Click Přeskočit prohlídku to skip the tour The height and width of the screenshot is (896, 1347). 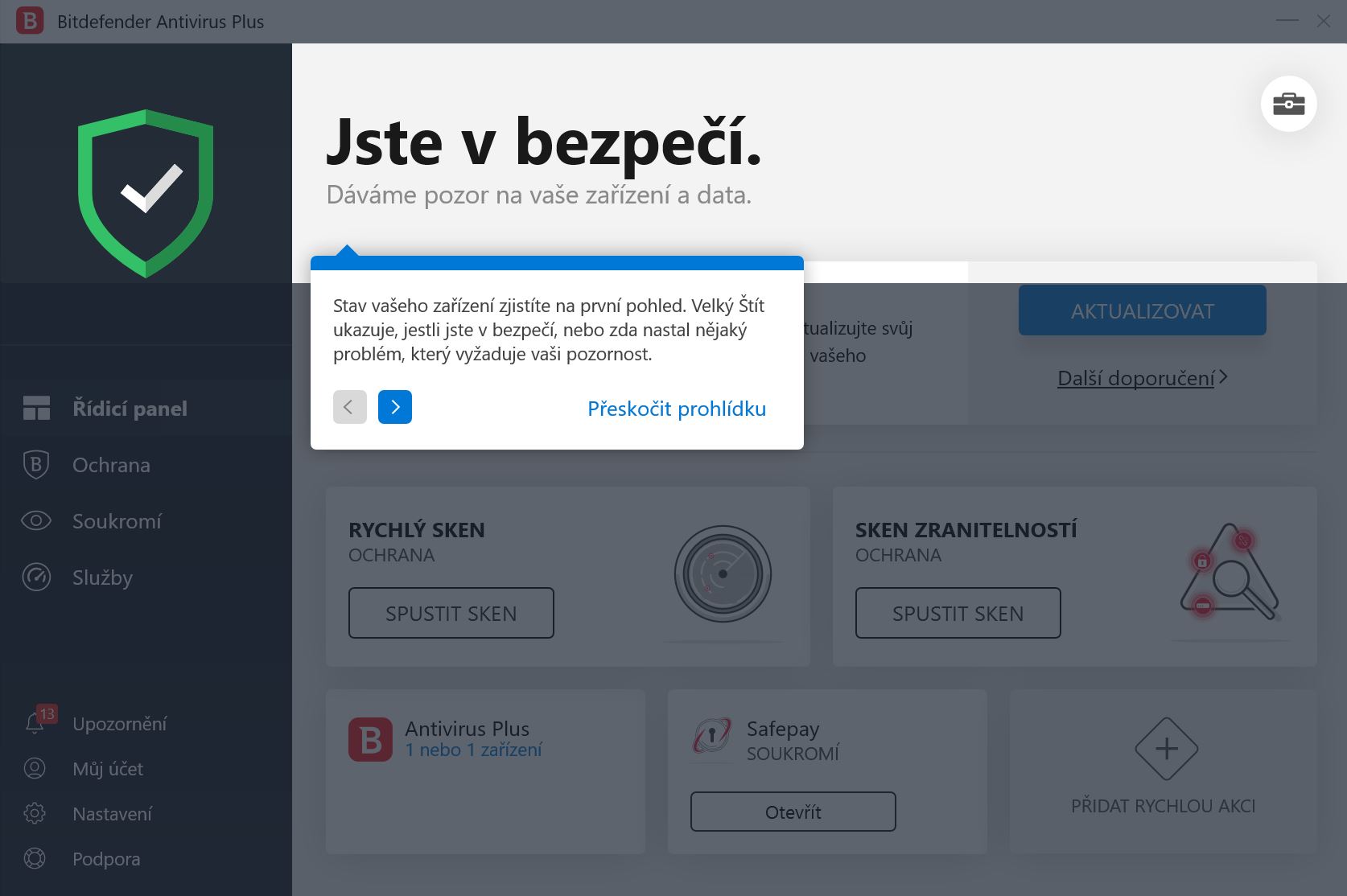(676, 409)
